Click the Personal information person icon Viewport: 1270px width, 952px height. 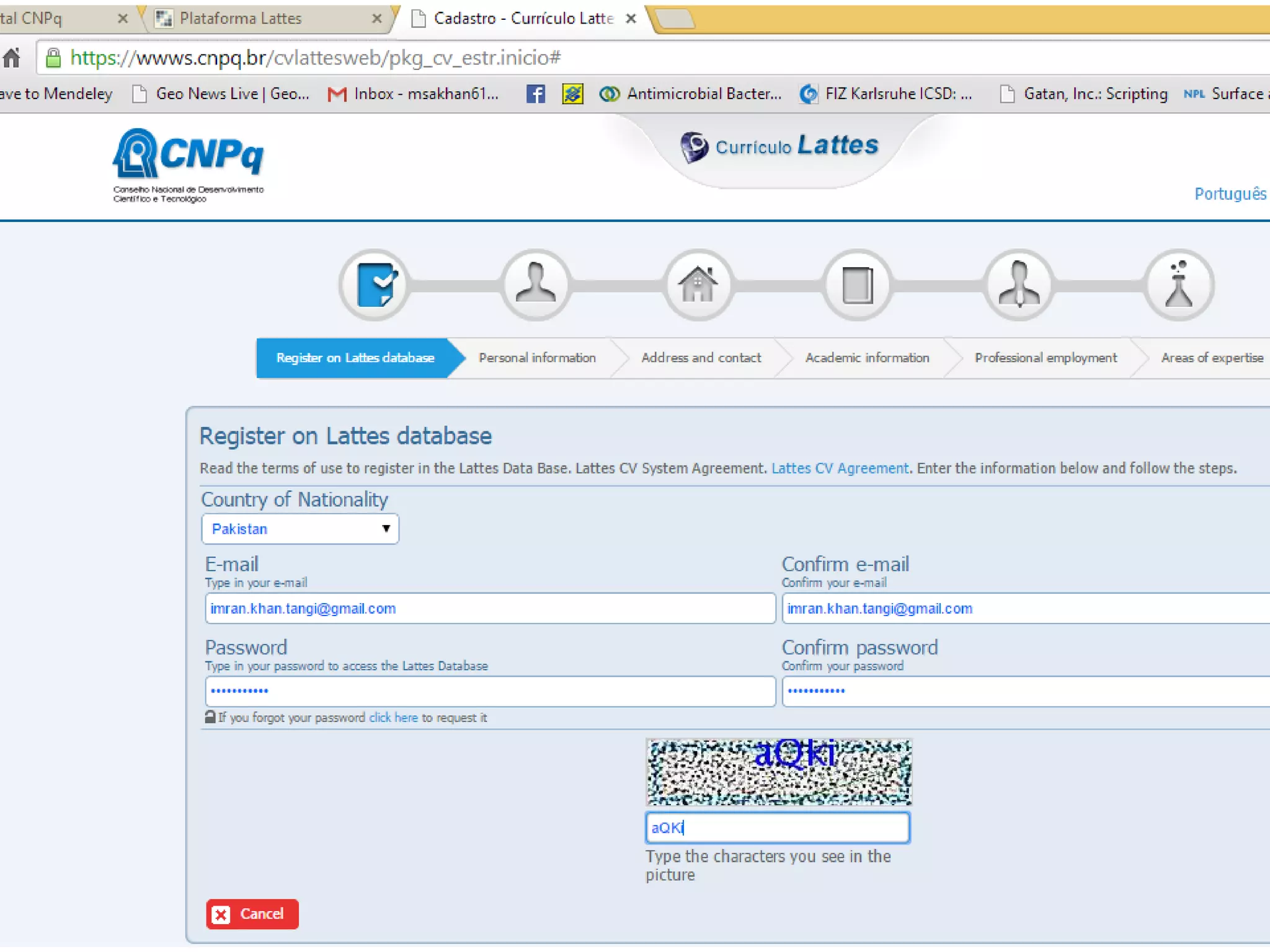tap(536, 285)
